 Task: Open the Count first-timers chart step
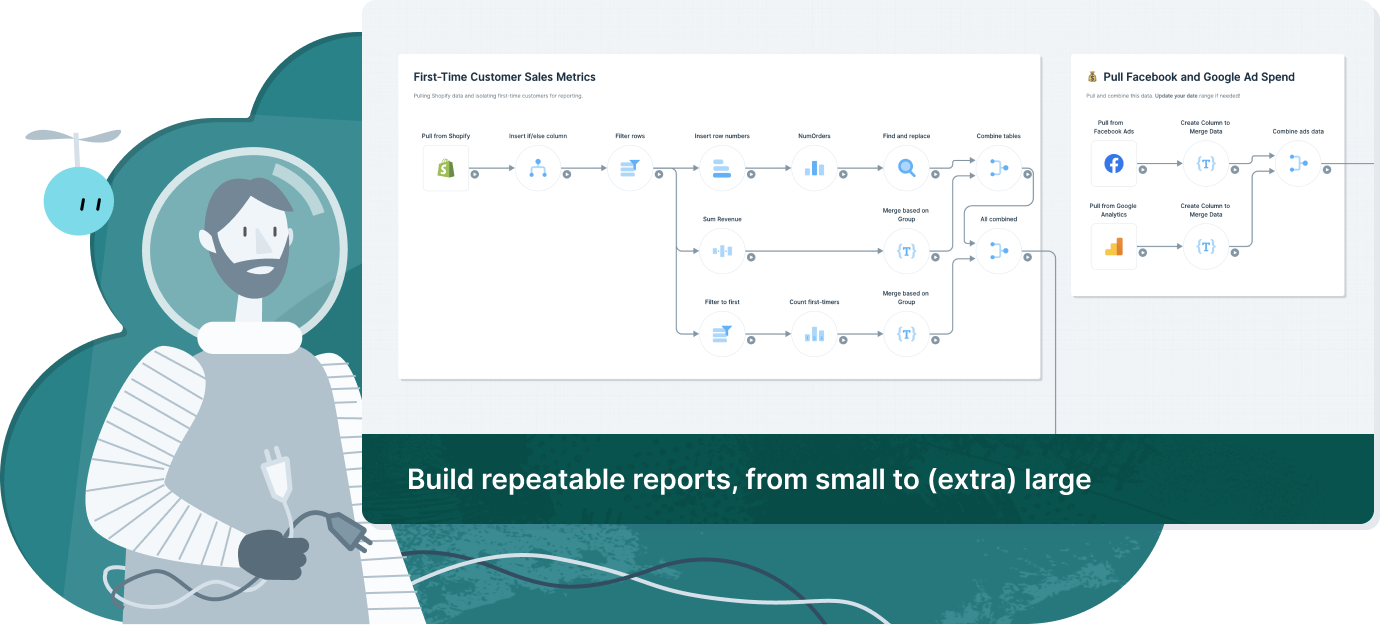click(814, 334)
